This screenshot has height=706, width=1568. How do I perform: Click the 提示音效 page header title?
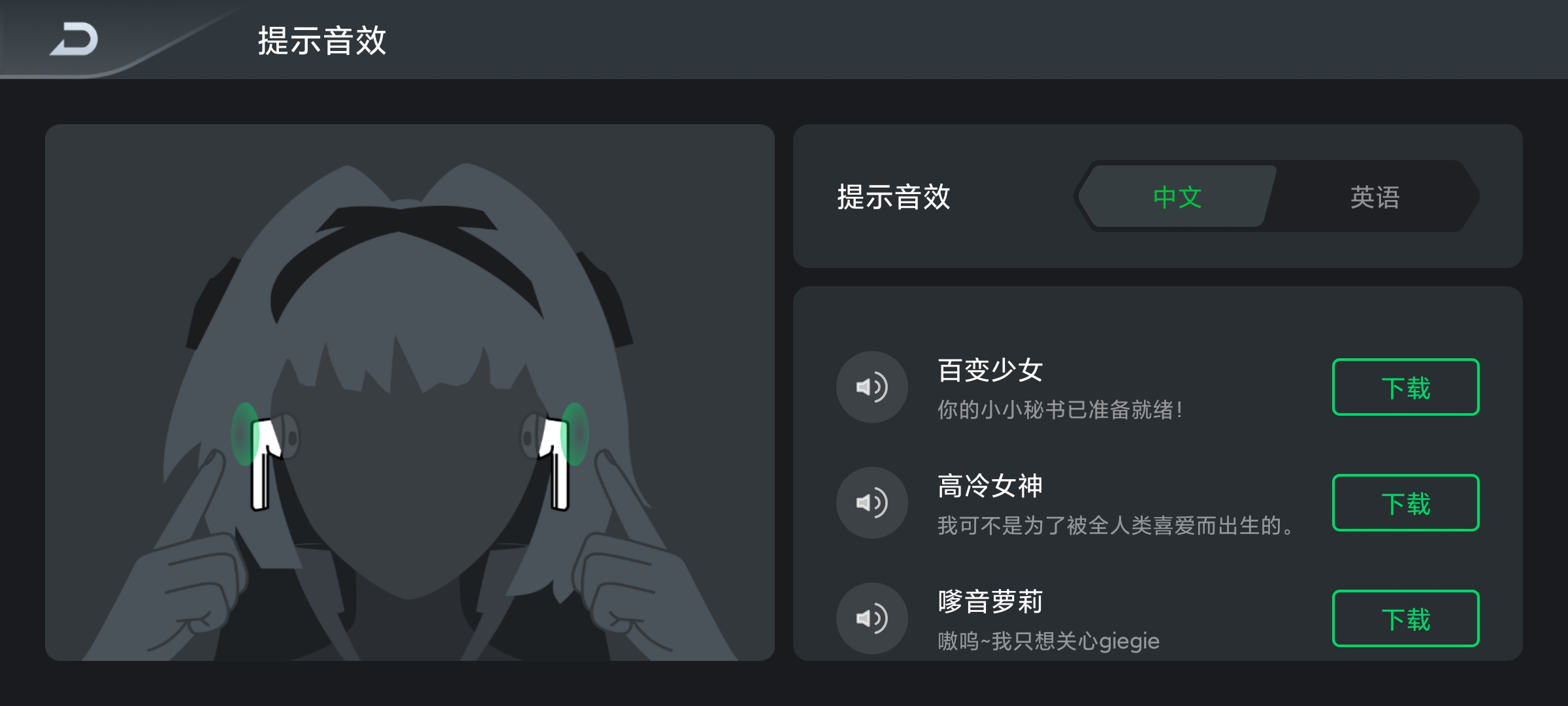(322, 41)
